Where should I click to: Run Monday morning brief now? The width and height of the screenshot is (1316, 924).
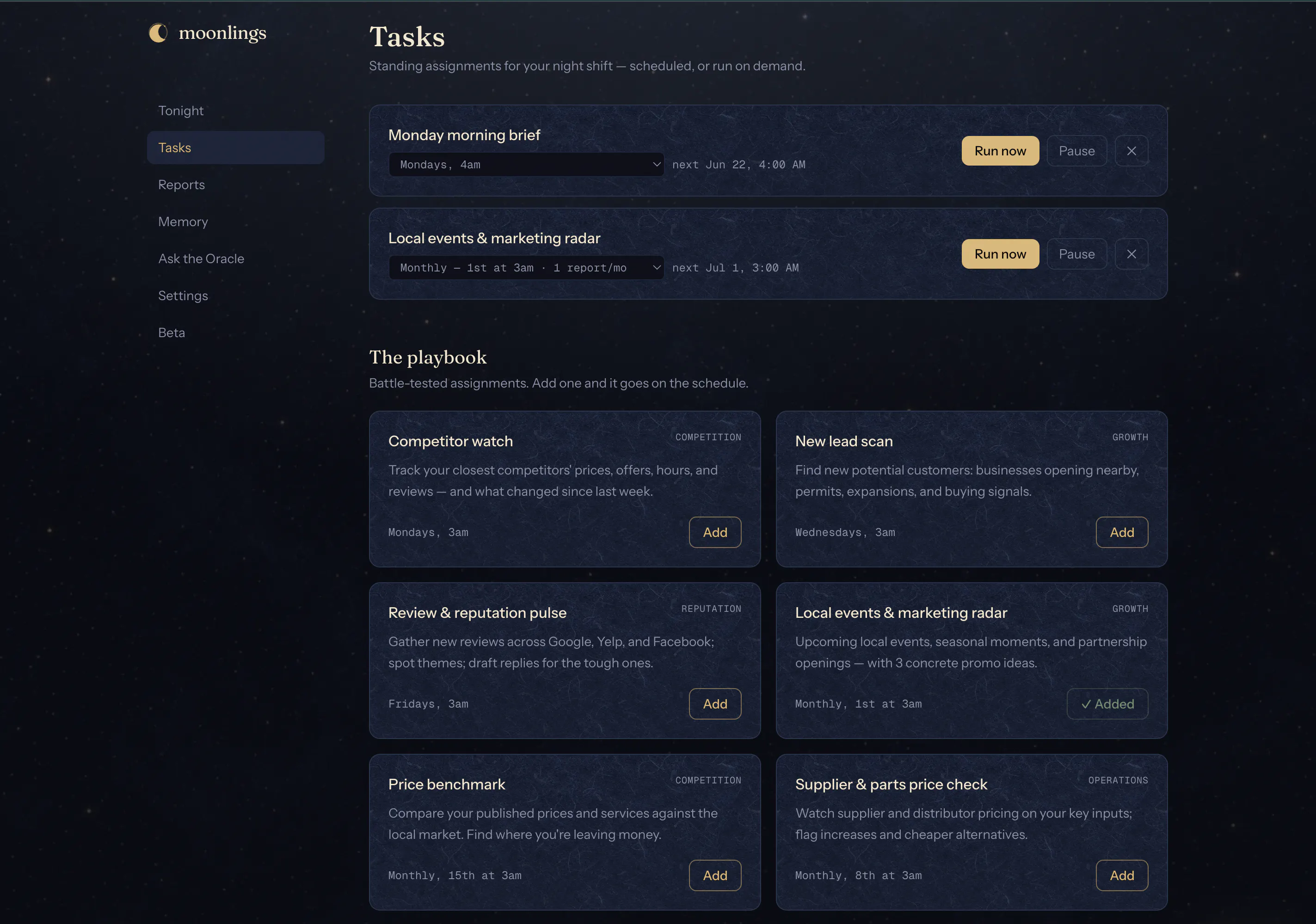(x=1000, y=151)
